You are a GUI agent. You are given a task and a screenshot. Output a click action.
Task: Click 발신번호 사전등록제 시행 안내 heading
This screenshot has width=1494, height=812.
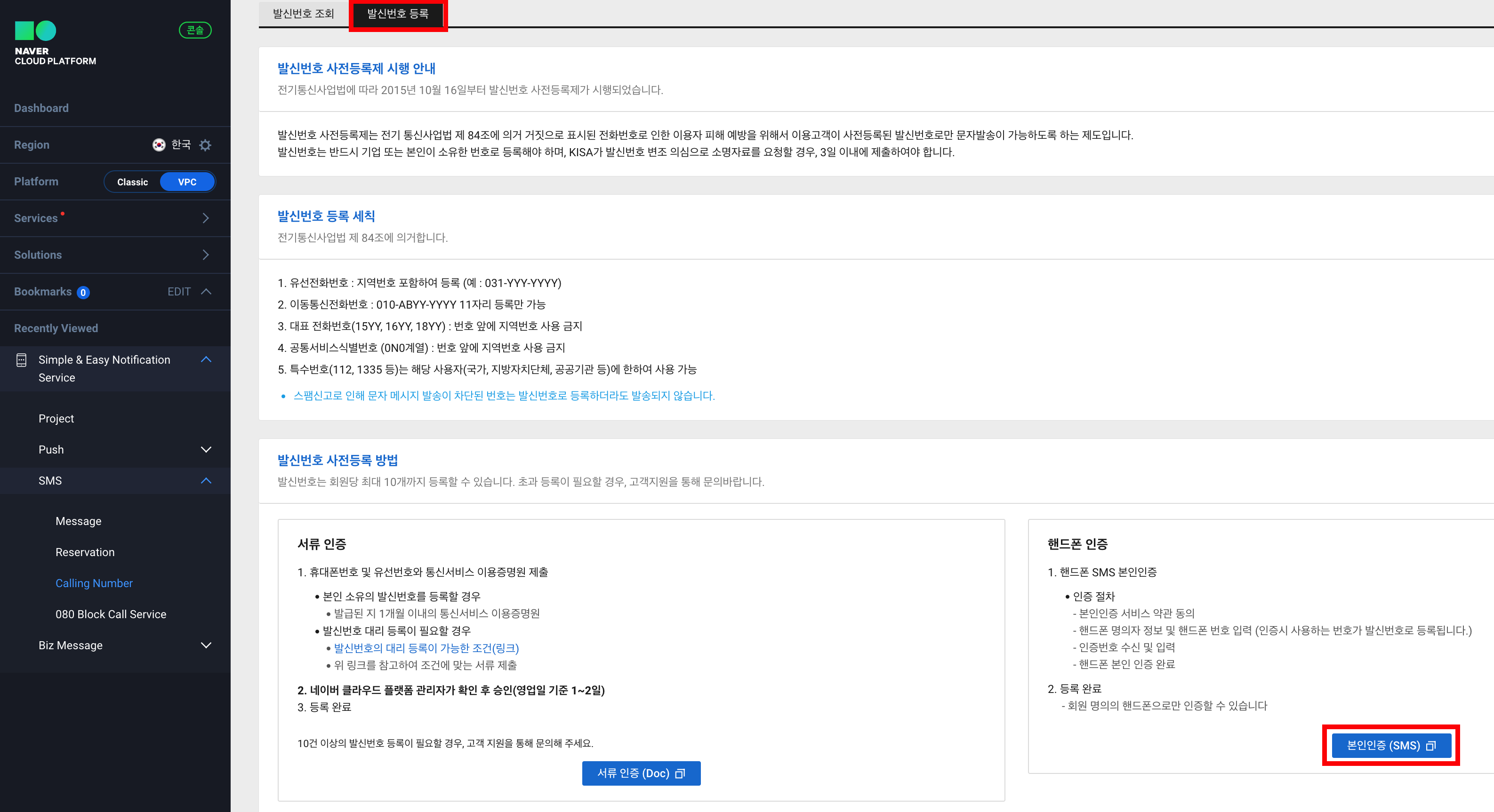tap(356, 68)
